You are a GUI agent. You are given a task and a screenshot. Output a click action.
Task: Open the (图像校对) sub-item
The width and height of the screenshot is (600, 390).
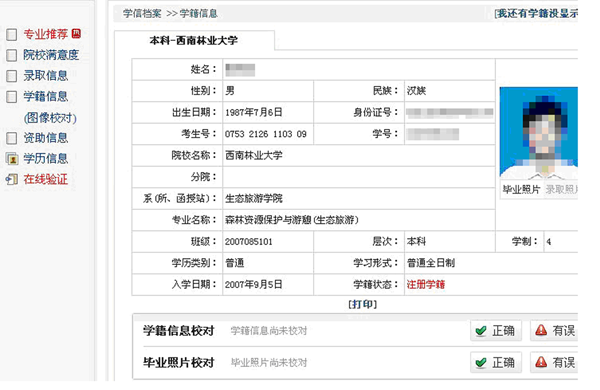[x=50, y=117]
